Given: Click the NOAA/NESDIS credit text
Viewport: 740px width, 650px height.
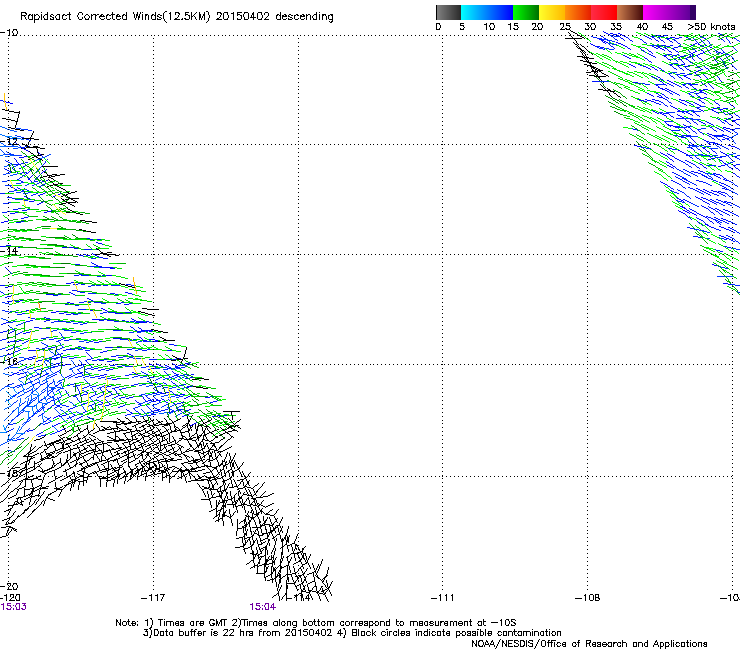Looking at the screenshot, I should 589,644.
